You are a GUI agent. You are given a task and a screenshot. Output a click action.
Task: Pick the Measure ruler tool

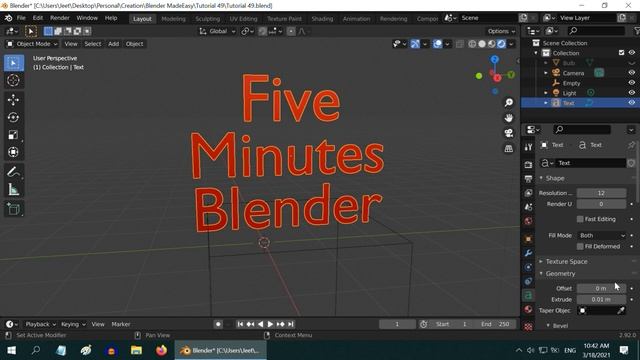pyautogui.click(x=13, y=189)
